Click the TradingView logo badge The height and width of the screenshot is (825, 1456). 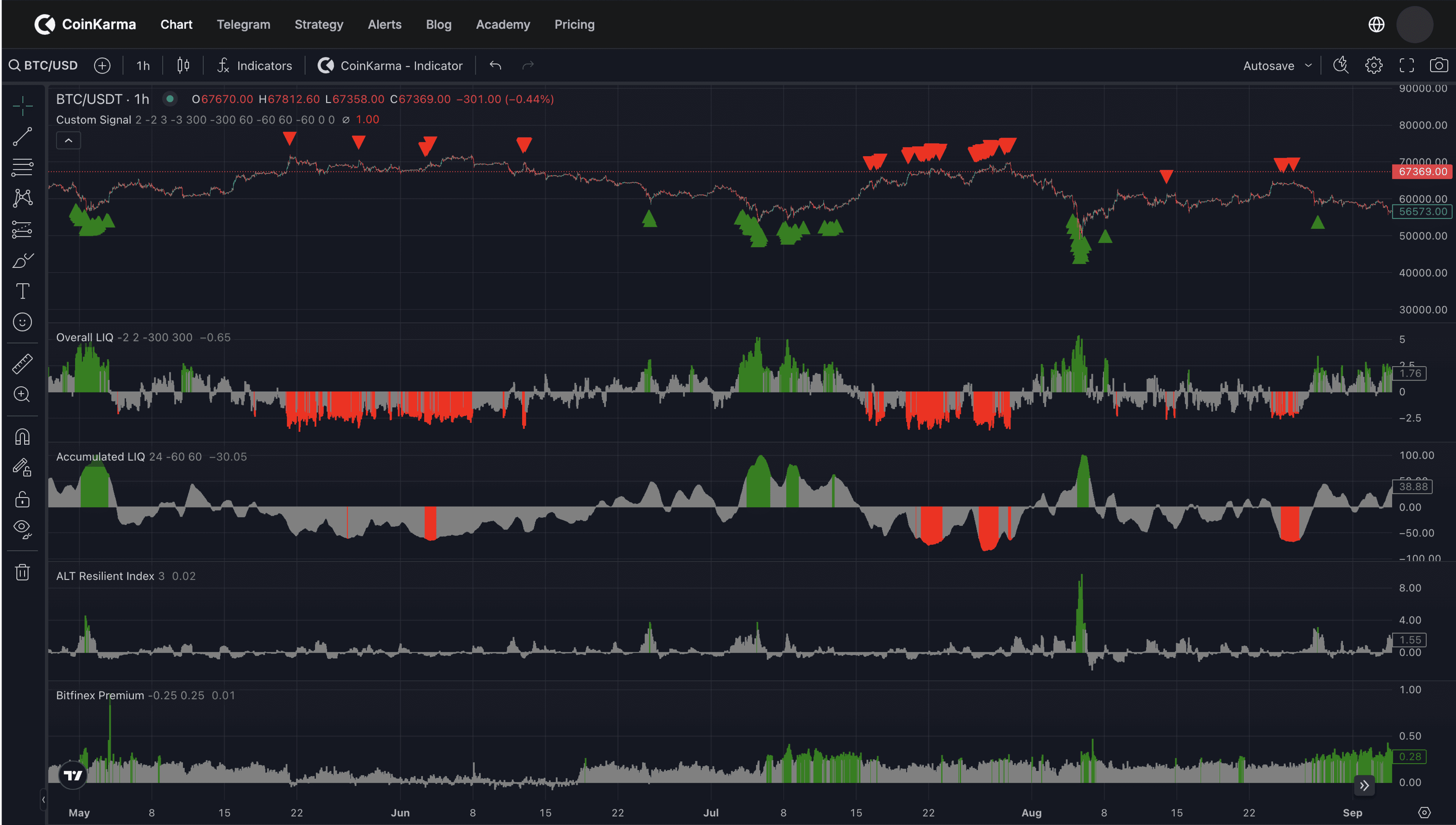click(72, 775)
